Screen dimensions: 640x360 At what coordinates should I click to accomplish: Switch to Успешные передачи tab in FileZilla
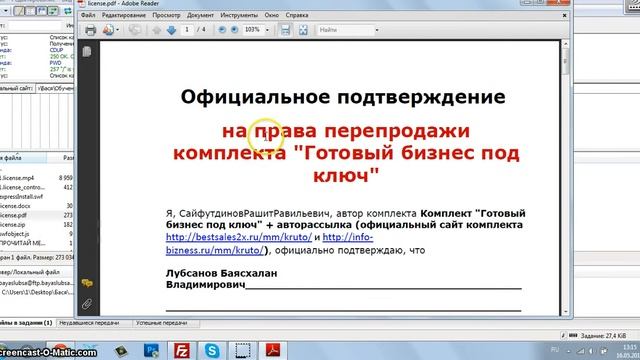click(162, 323)
